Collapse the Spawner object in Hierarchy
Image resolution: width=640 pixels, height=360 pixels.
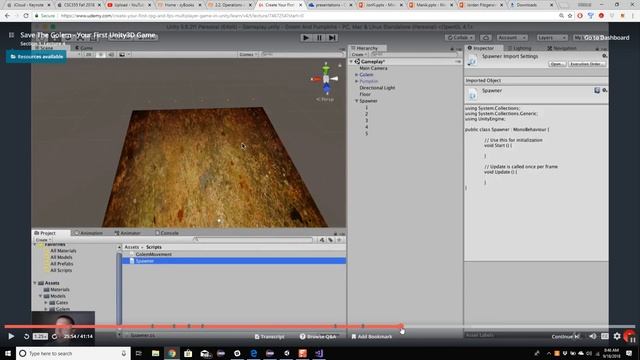tap(356, 101)
